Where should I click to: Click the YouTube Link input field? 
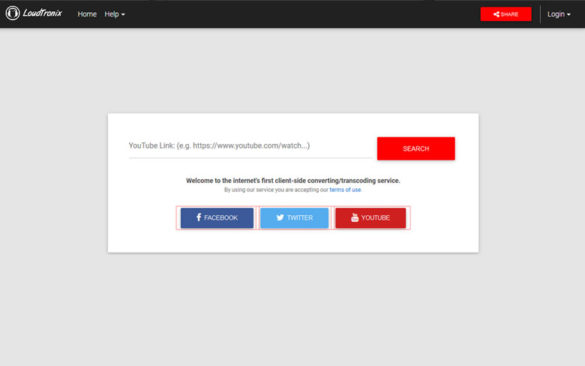pyautogui.click(x=250, y=146)
